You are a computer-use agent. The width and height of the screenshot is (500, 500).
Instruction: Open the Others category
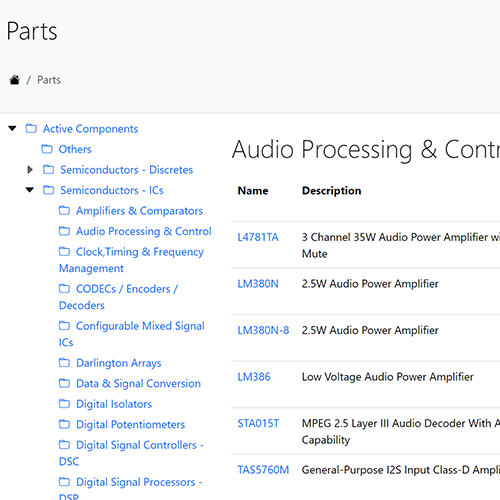pos(75,149)
